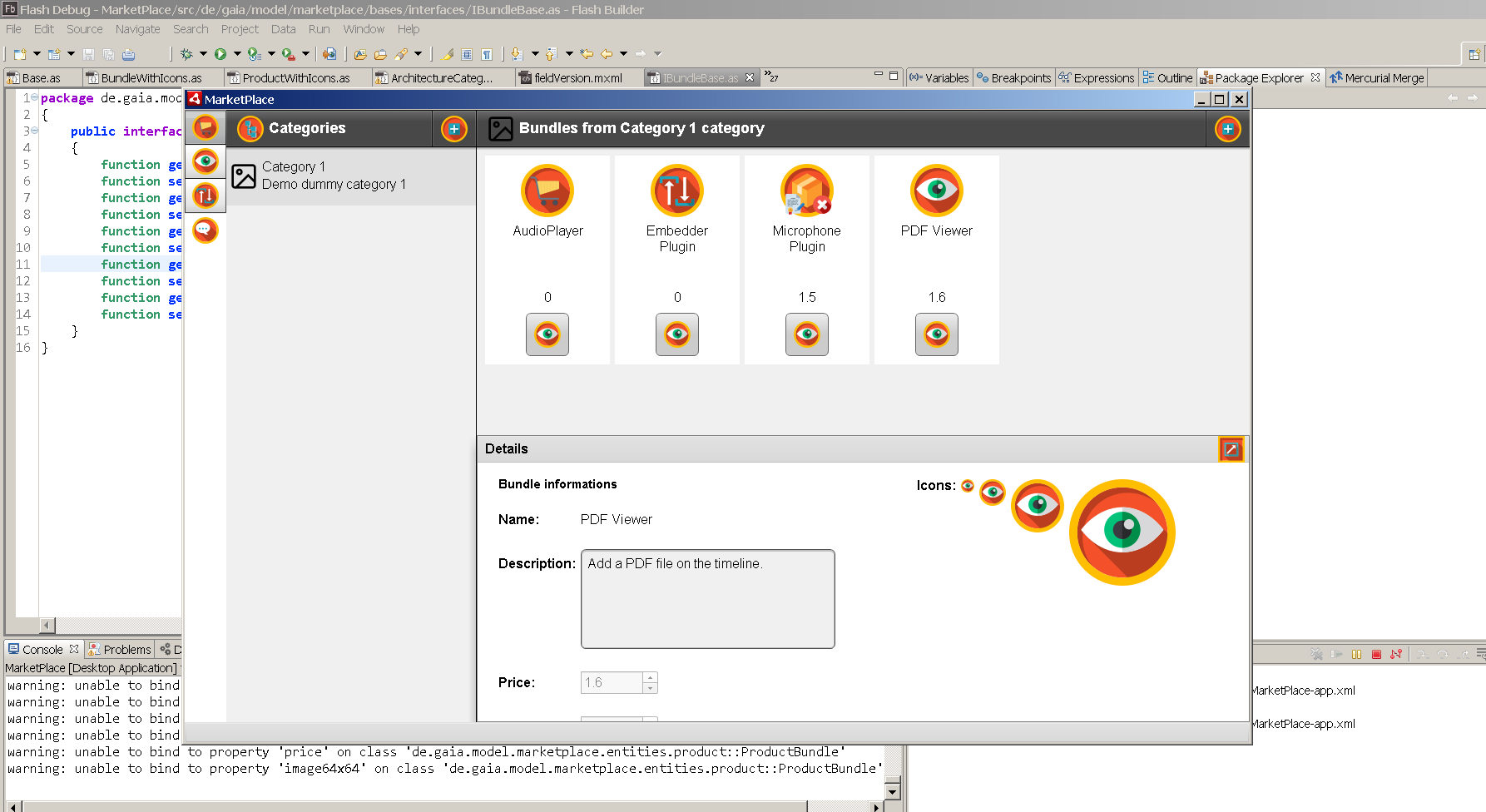Select the up-down arrows icon in MarketPlace sidebar
The image size is (1486, 812).
[206, 196]
